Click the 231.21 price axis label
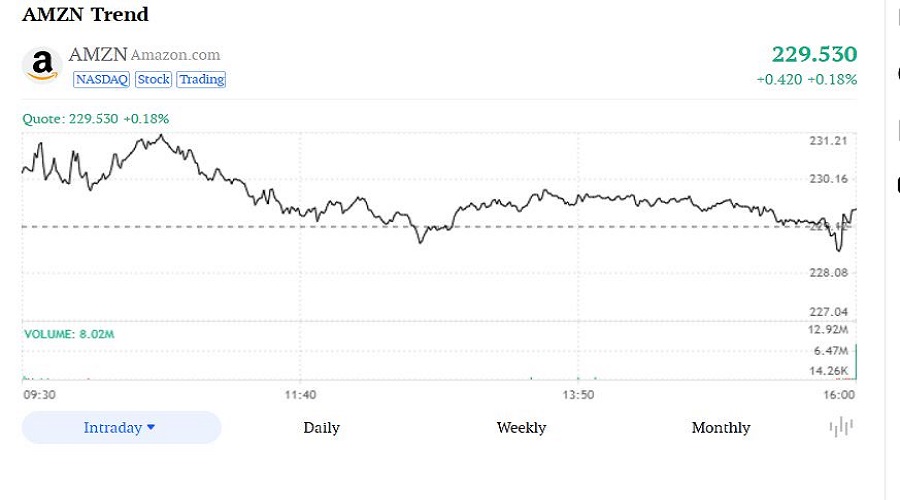Viewport: 900px width, 500px height. coord(828,141)
